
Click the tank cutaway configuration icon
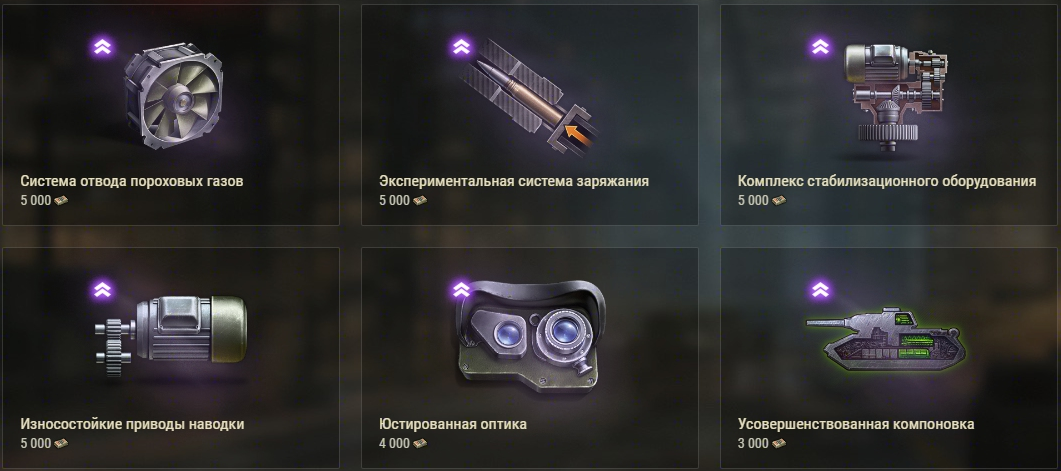click(887, 338)
